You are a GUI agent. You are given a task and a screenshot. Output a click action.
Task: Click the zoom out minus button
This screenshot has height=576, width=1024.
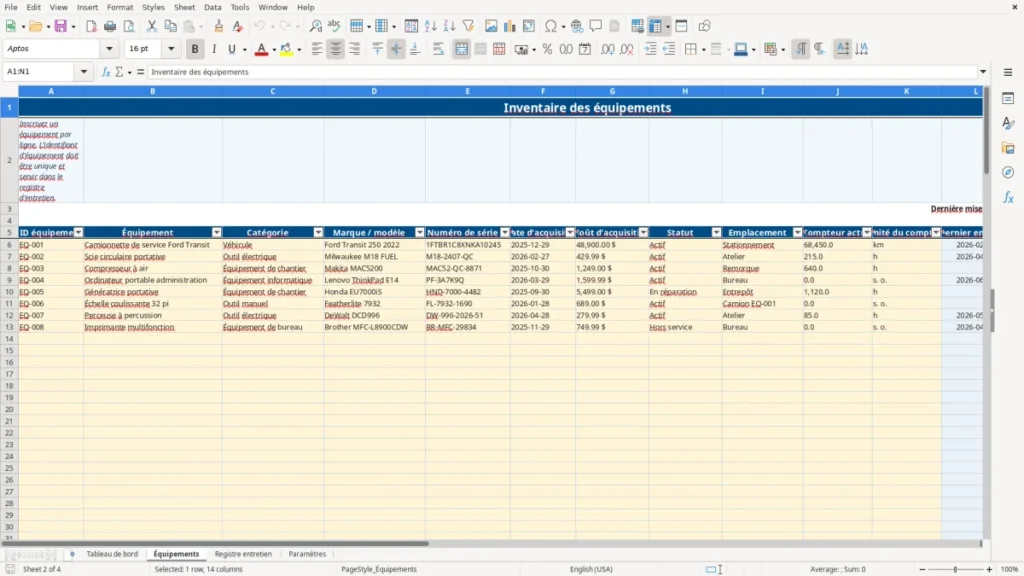[922, 569]
